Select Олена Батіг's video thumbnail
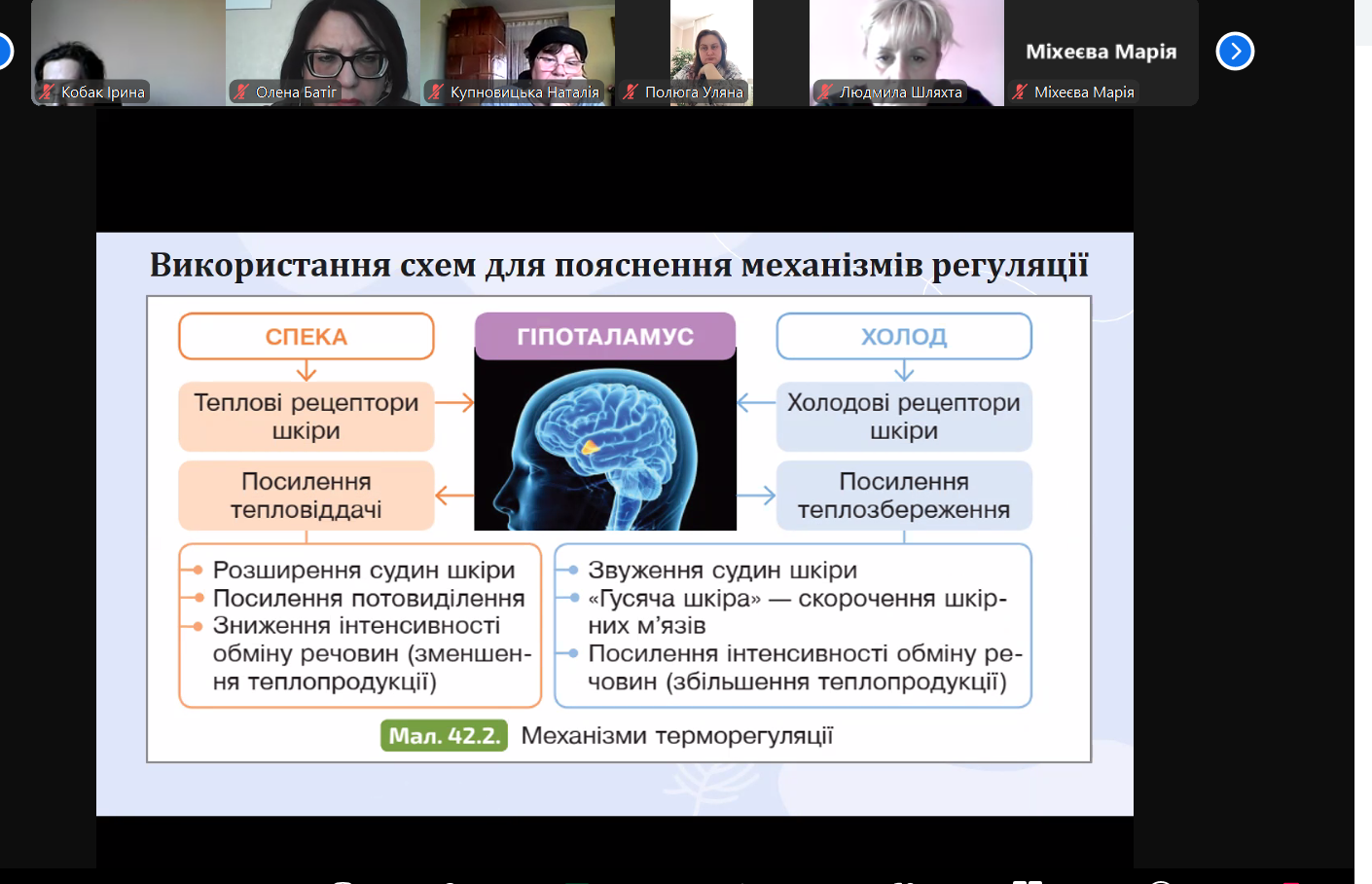Image resolution: width=1372 pixels, height=884 pixels. [322, 44]
